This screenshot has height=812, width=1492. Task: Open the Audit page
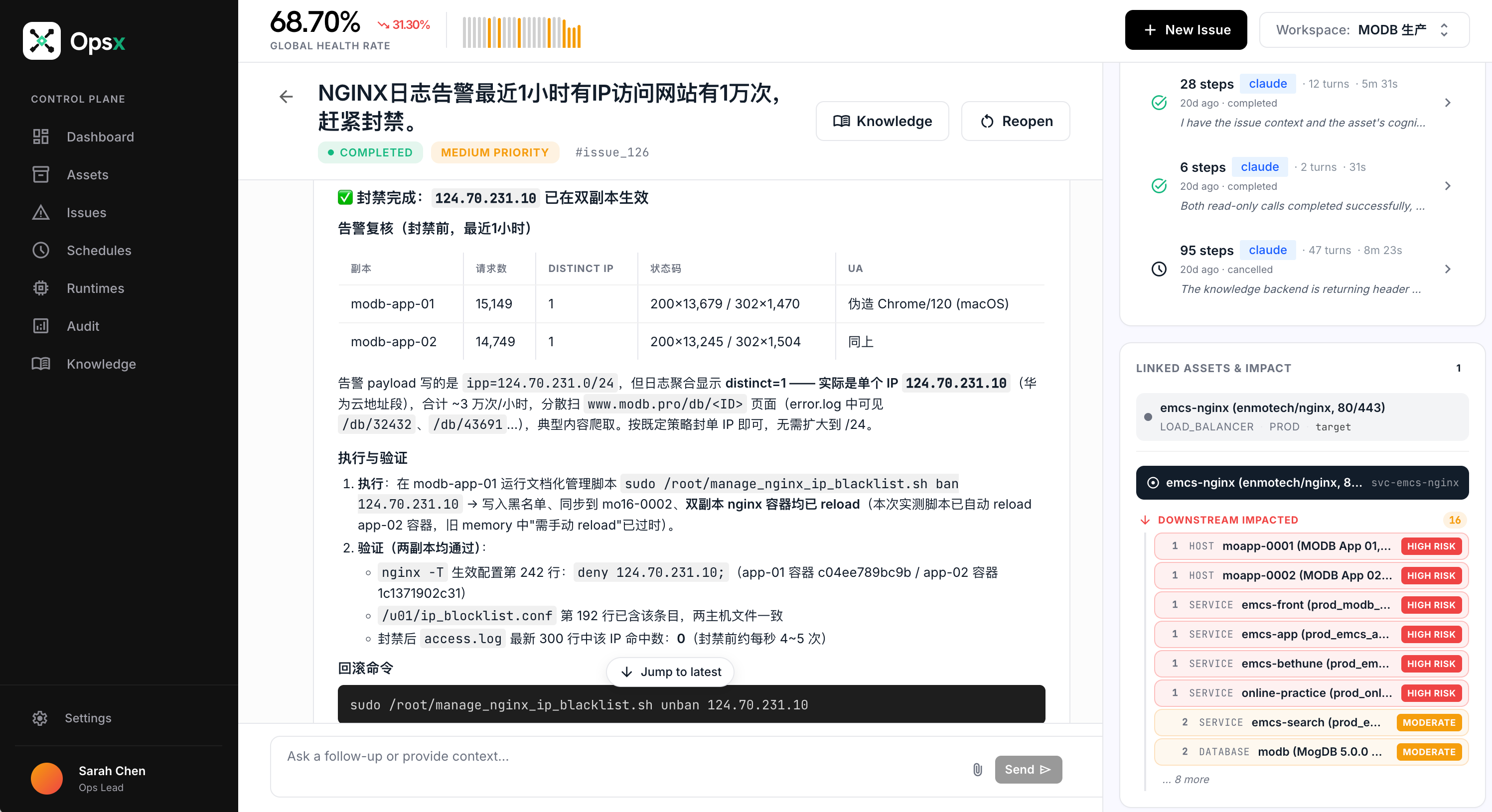[83, 326]
